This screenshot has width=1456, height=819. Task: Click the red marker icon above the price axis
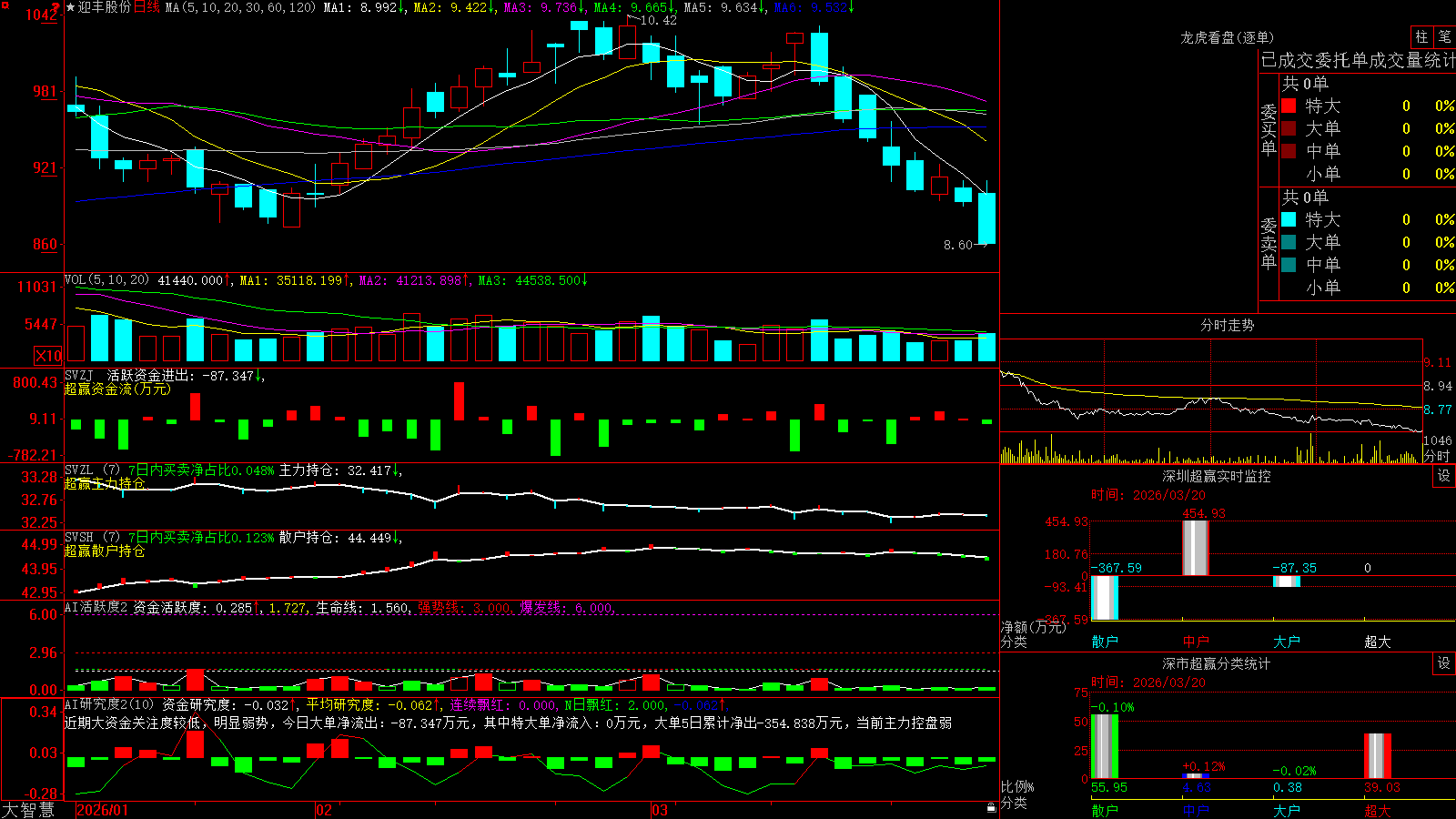click(56, 7)
